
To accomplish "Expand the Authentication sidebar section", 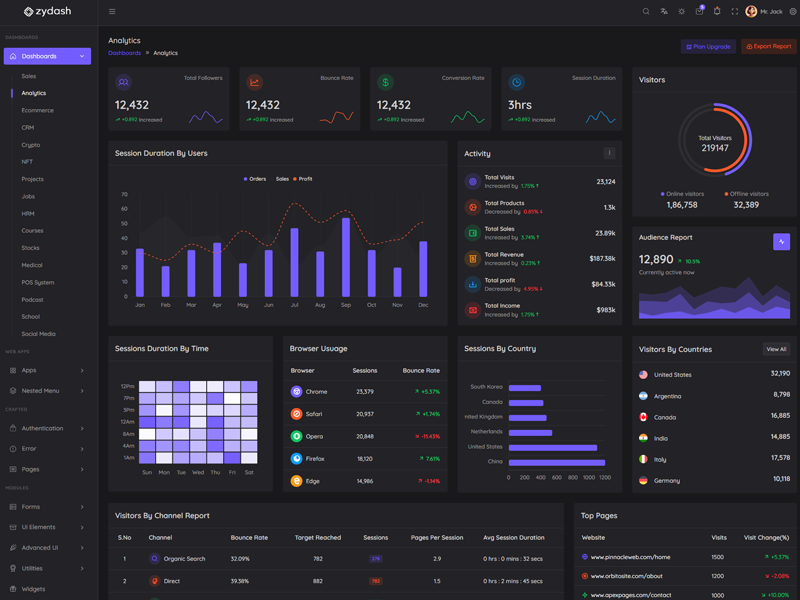I will (47, 428).
